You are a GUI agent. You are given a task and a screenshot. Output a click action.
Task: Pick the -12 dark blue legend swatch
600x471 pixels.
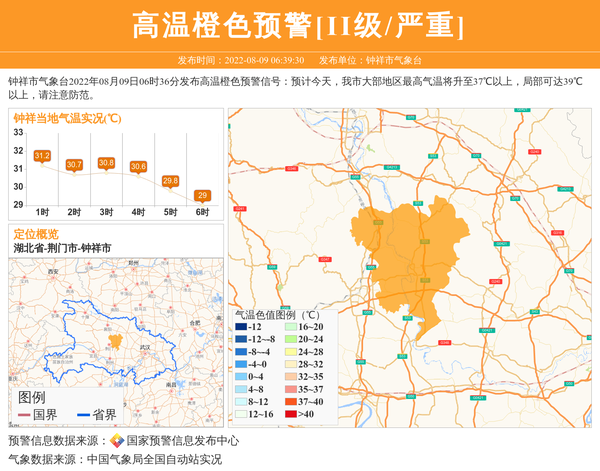click(241, 327)
